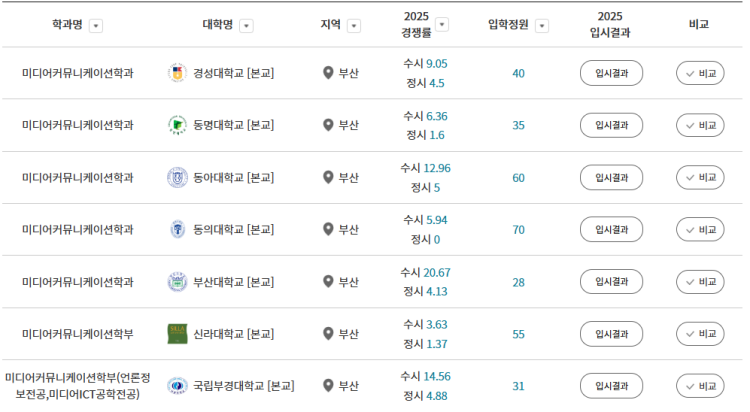Toggle 비교 check for 신라대학교
Image resolution: width=750 pixels, height=412 pixels.
(x=700, y=334)
